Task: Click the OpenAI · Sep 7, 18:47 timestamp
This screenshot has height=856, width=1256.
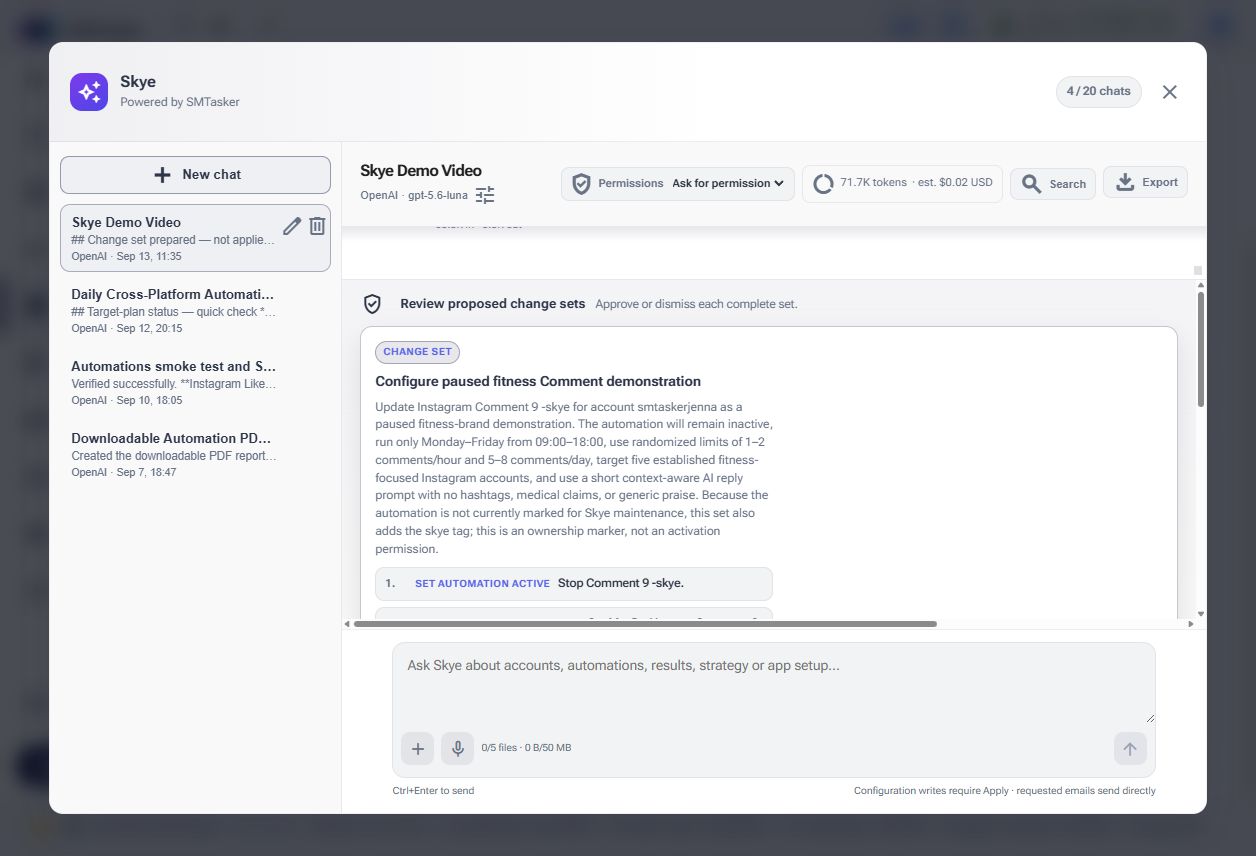Action: click(124, 472)
